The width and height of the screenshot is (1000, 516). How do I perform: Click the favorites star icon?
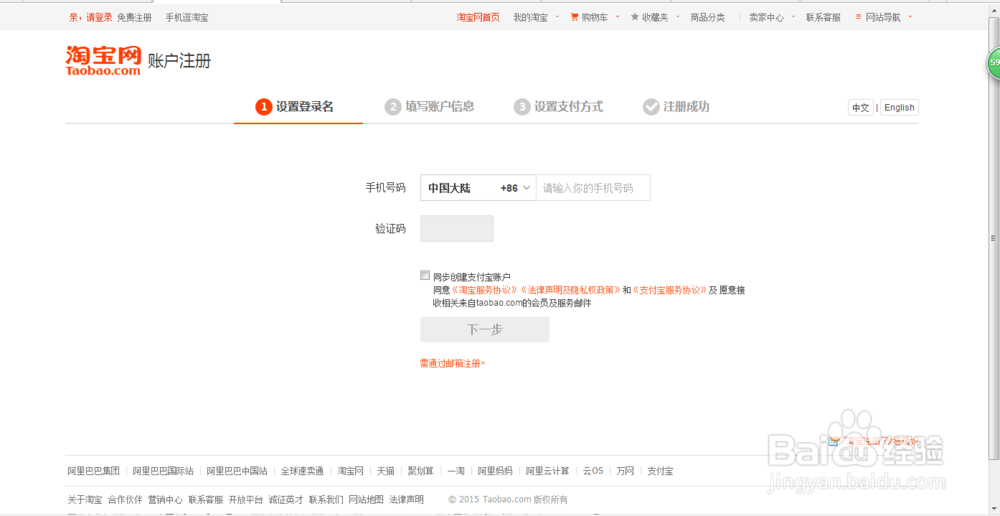coord(635,17)
